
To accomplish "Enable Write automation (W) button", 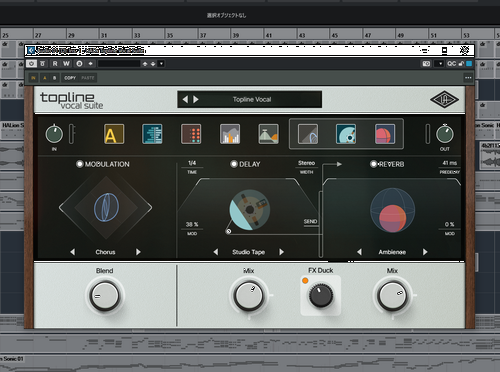I will (x=66, y=64).
